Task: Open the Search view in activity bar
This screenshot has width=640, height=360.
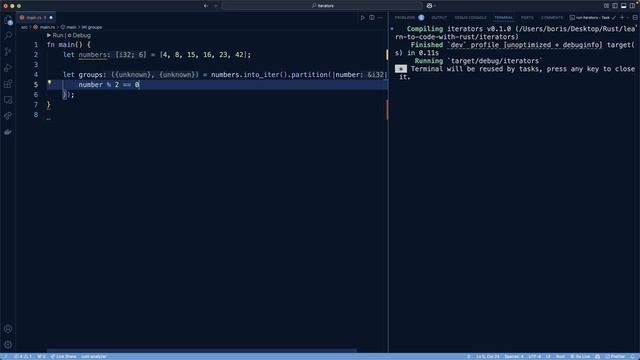Action: [8, 36]
